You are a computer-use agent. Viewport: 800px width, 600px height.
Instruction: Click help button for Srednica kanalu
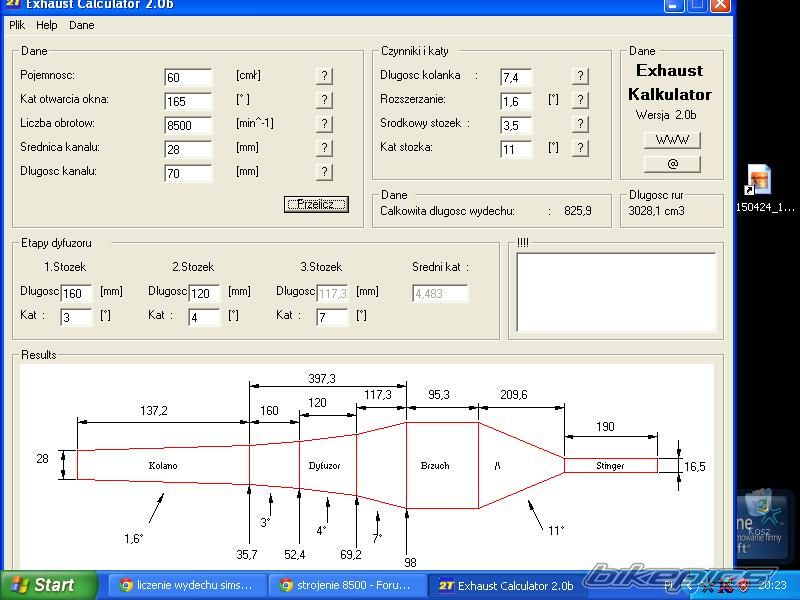click(x=324, y=148)
